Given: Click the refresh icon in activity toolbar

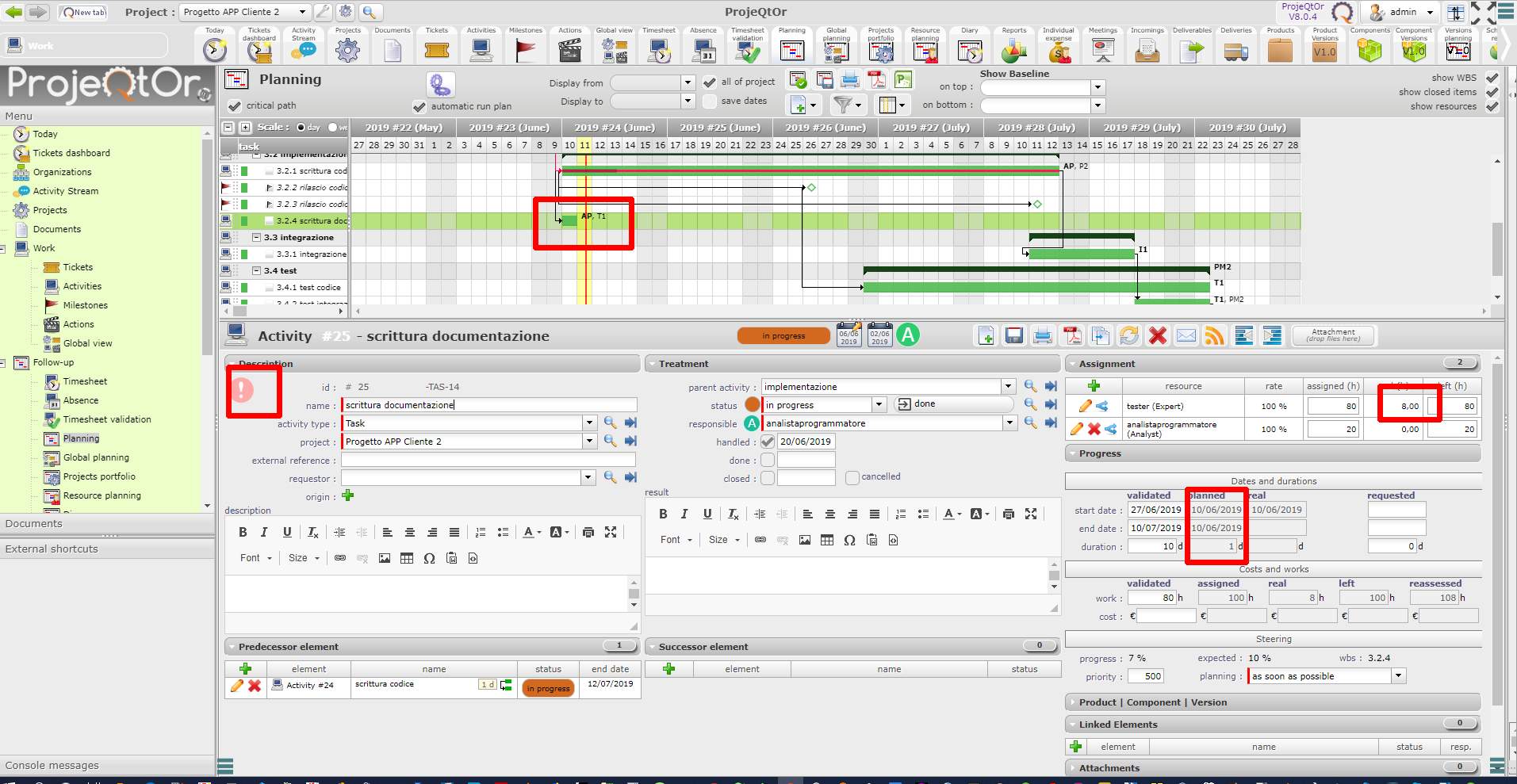Looking at the screenshot, I should pos(1128,336).
